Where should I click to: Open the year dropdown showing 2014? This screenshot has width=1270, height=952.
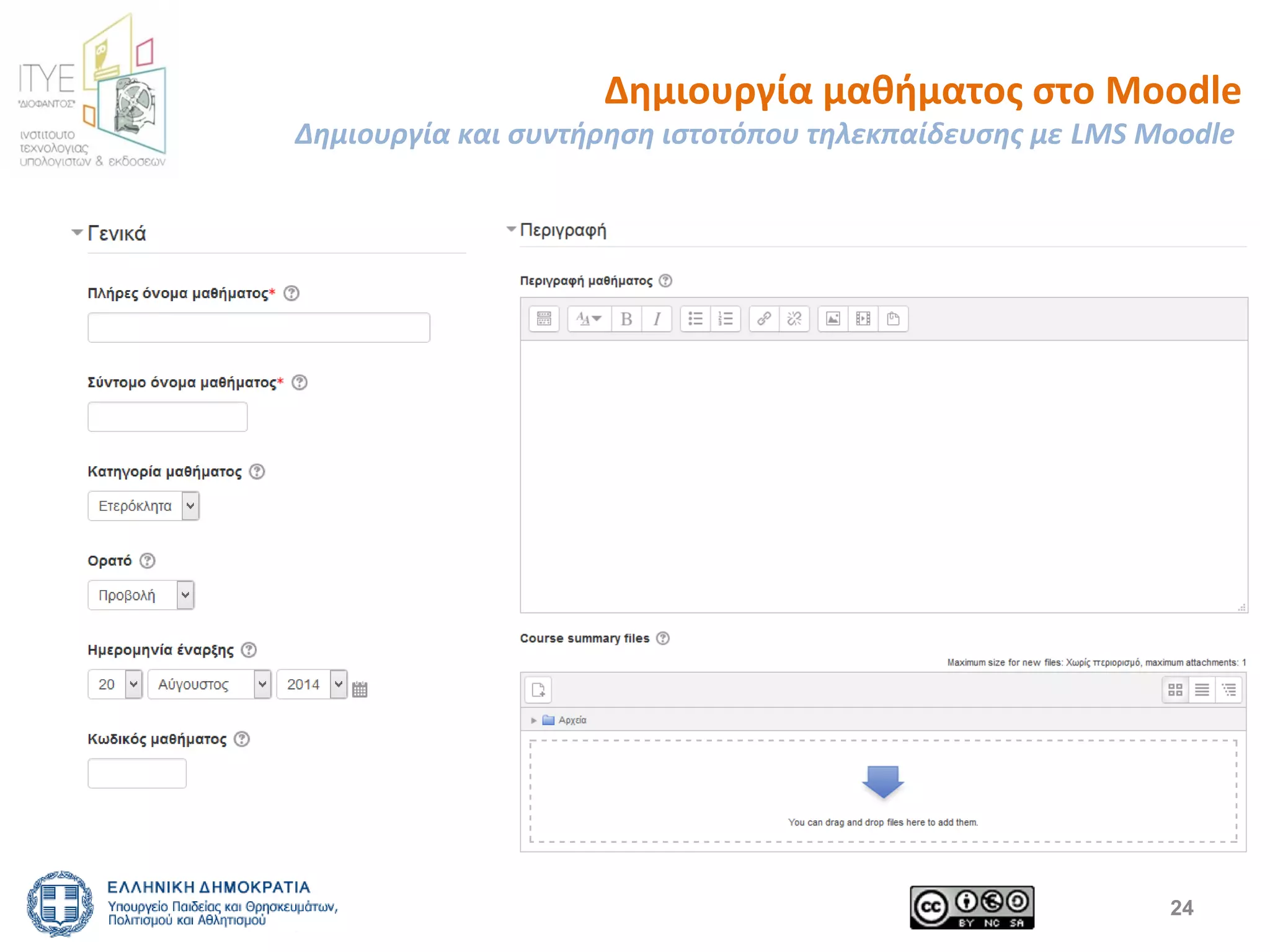pos(311,684)
